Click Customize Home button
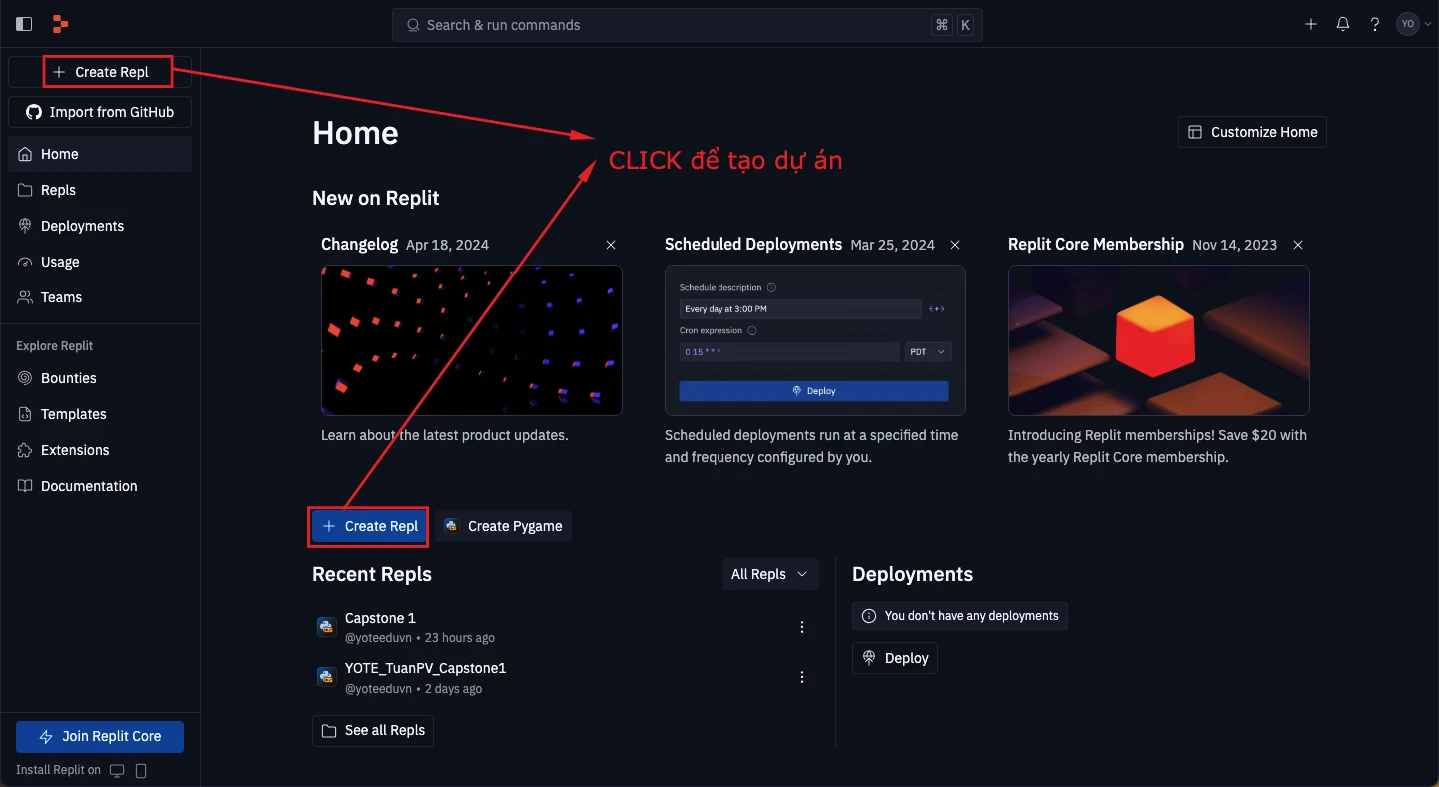Viewport: 1439px width, 787px height. [1252, 132]
